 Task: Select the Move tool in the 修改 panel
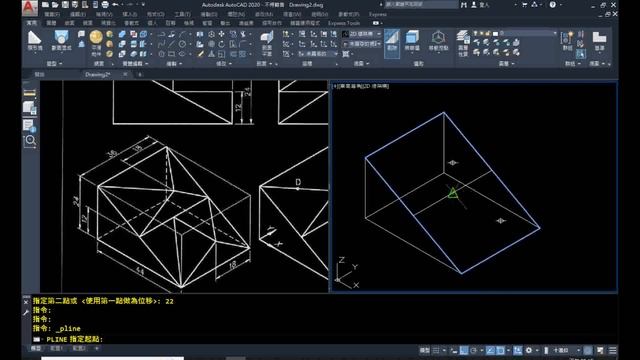coord(222,34)
